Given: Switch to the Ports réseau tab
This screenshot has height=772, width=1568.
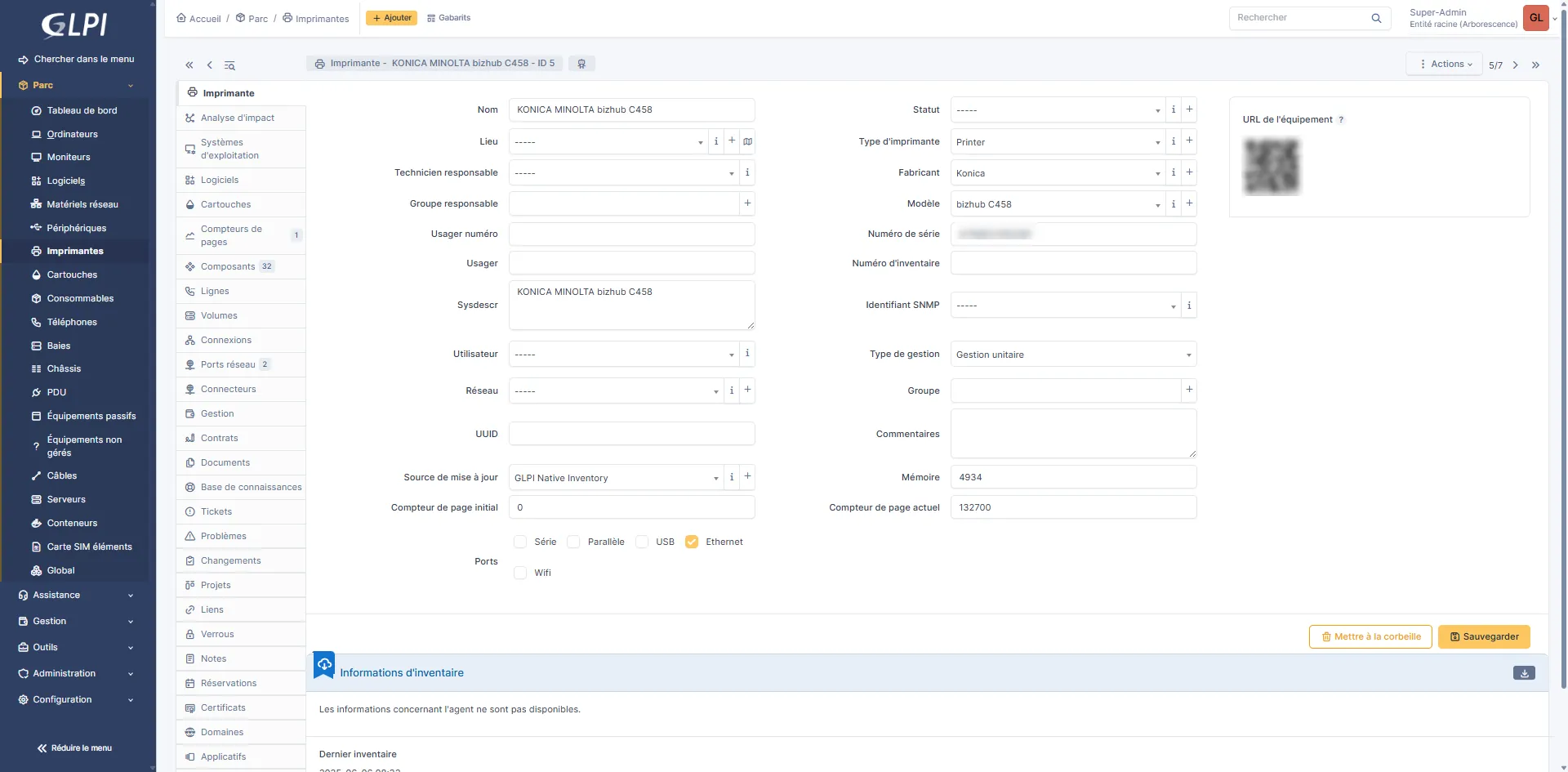Looking at the screenshot, I should [228, 364].
